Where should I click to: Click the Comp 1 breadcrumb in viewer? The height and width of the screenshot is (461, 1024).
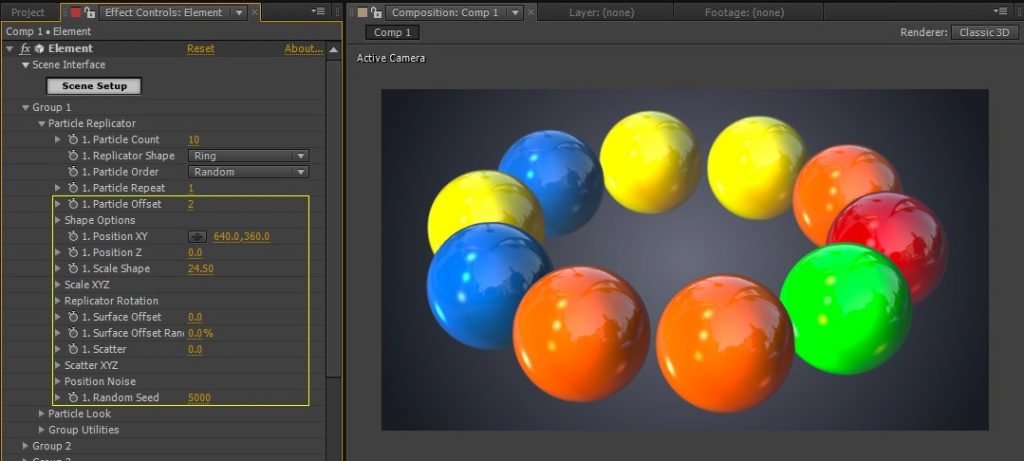(392, 32)
